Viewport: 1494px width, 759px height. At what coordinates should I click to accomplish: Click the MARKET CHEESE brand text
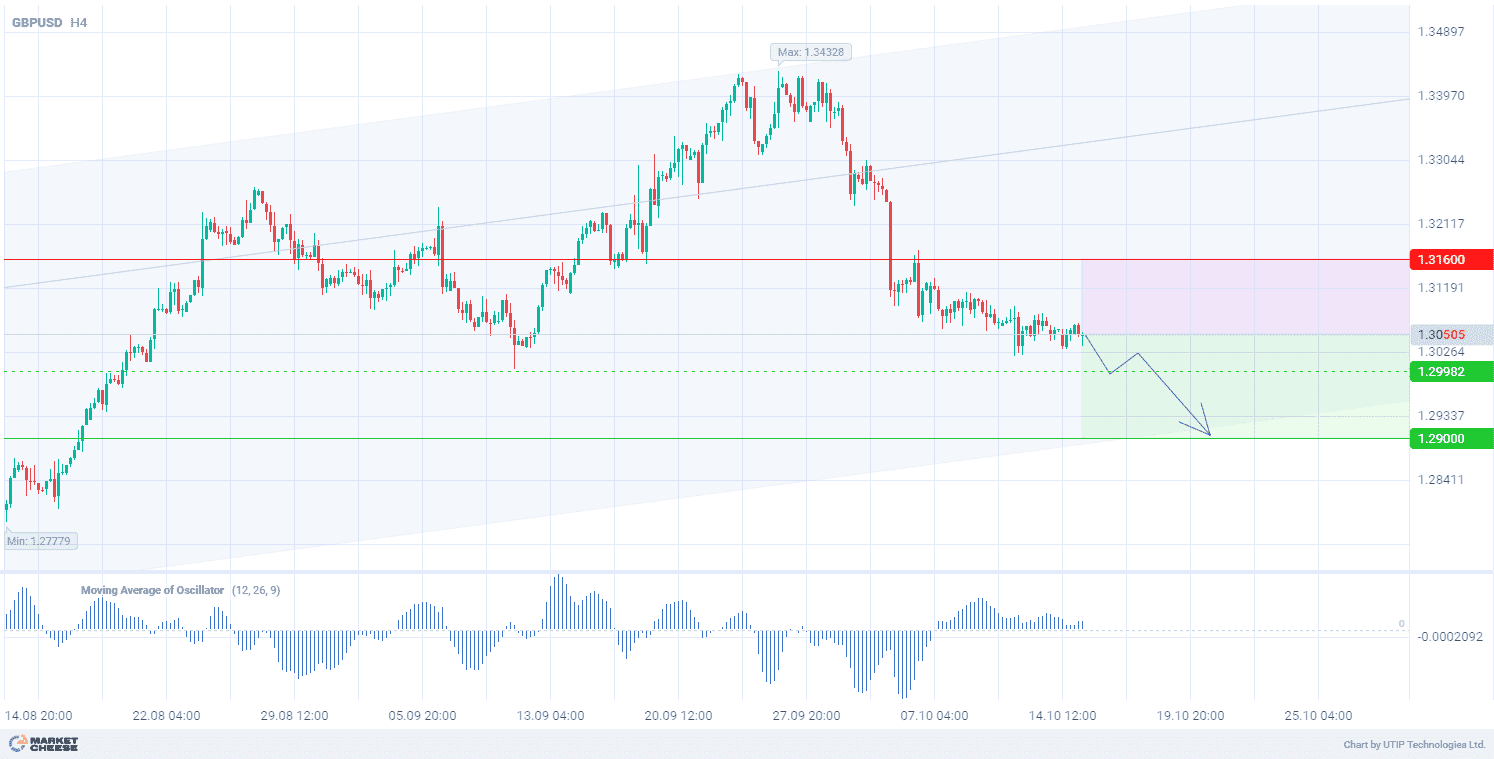tap(56, 744)
